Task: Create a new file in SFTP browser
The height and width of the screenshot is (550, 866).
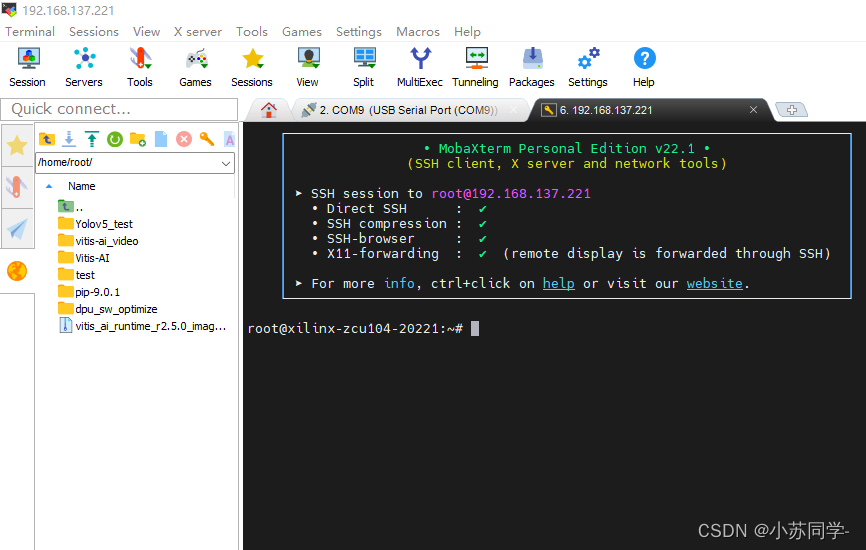Action: click(x=161, y=139)
